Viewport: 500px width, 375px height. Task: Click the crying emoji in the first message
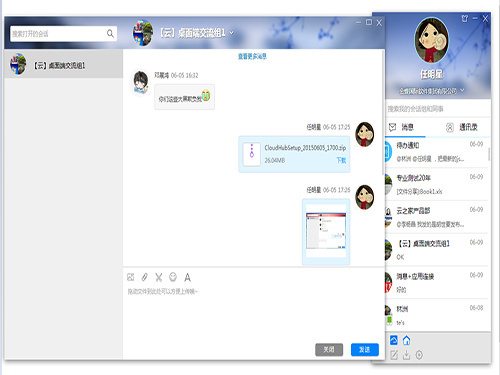click(x=206, y=95)
